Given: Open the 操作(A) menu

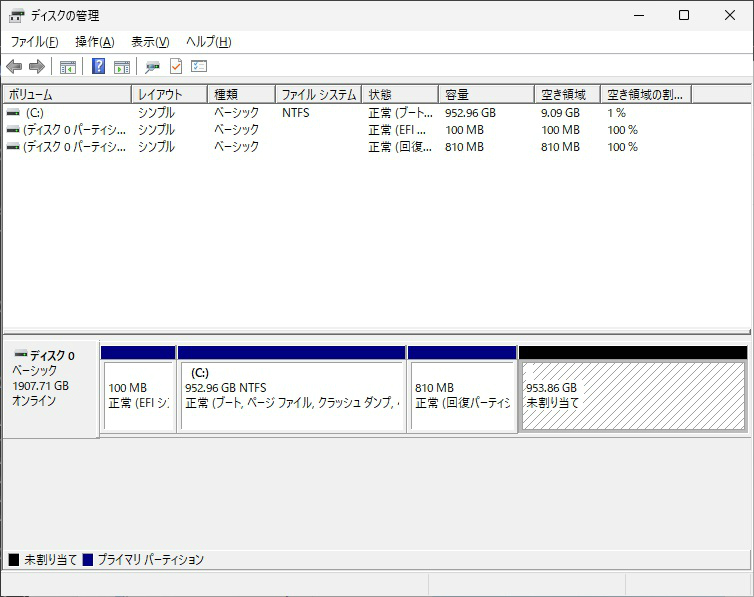Looking at the screenshot, I should 94,42.
